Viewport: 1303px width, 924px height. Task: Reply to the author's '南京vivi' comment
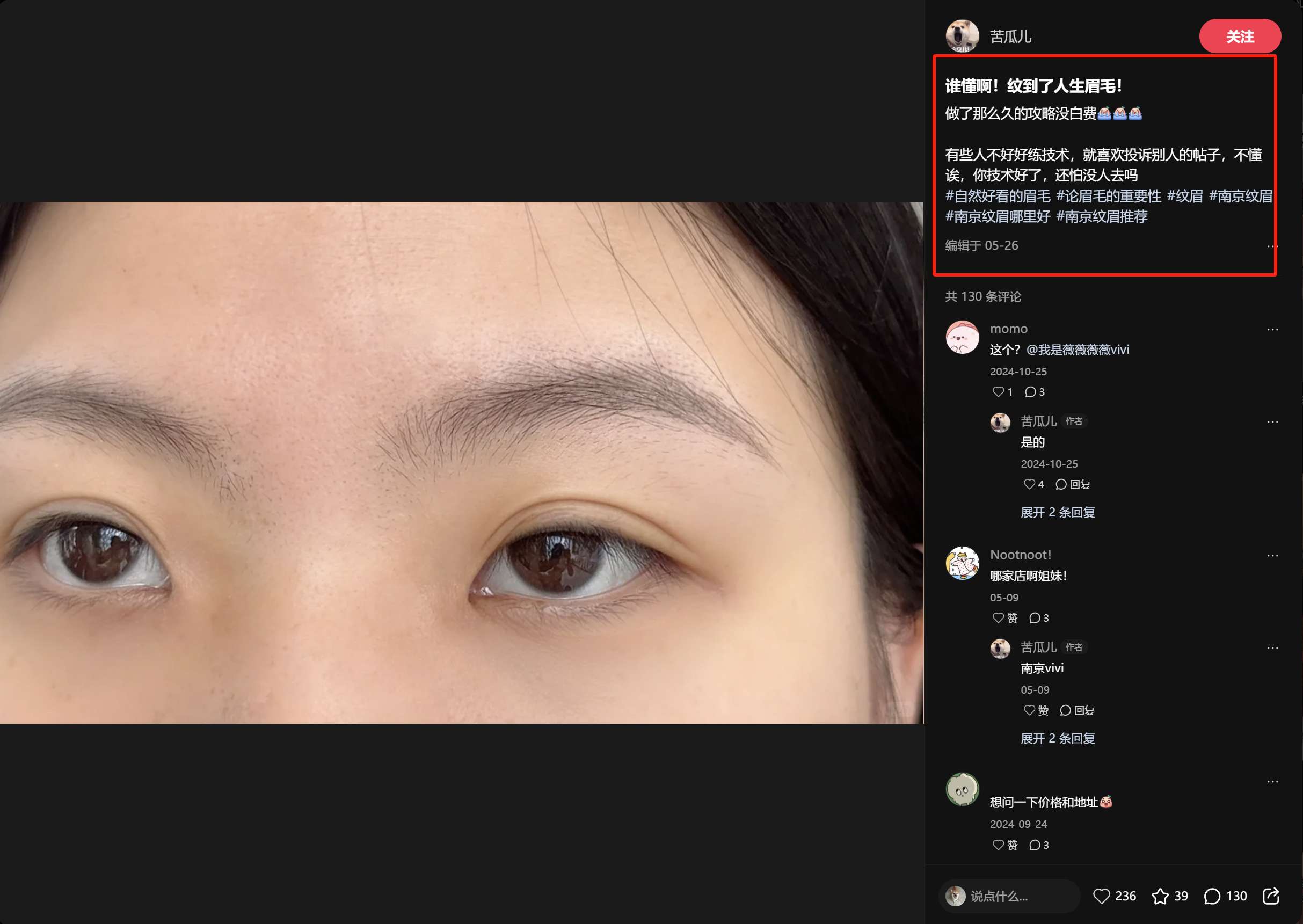(x=1077, y=710)
